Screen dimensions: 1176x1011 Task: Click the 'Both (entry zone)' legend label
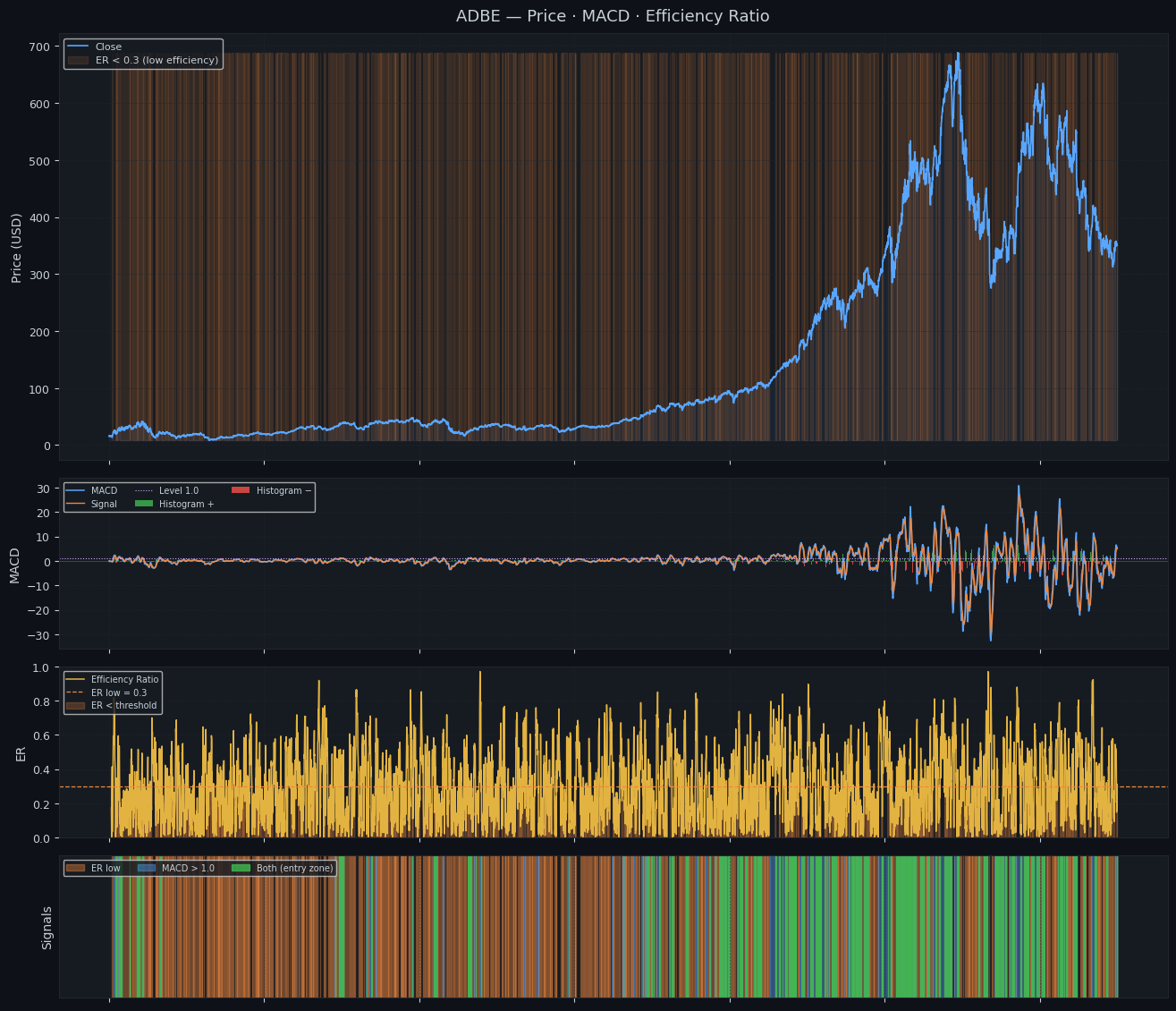[294, 869]
